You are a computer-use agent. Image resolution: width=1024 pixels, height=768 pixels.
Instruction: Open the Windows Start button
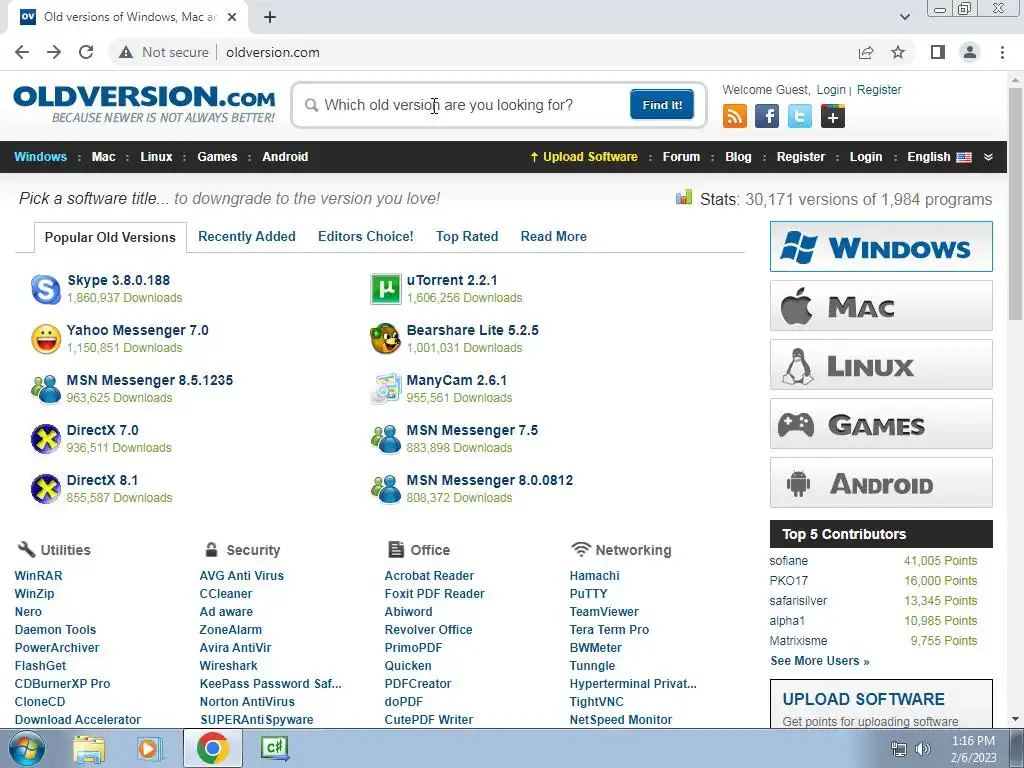click(27, 748)
